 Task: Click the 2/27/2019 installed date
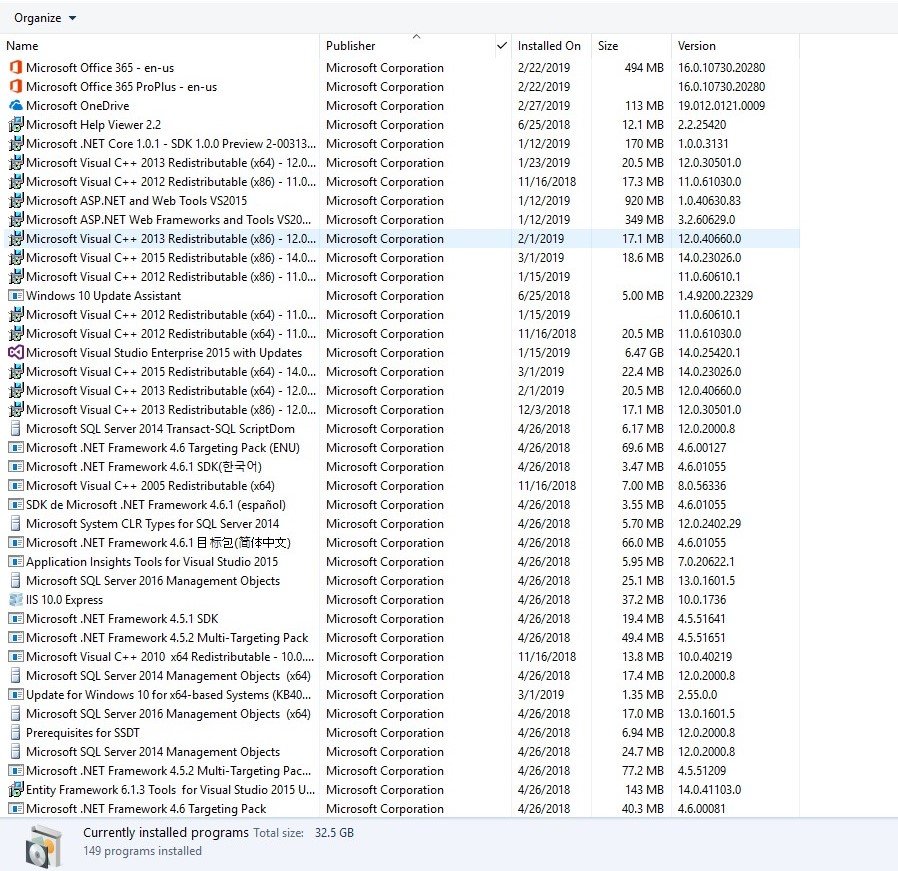coord(543,105)
